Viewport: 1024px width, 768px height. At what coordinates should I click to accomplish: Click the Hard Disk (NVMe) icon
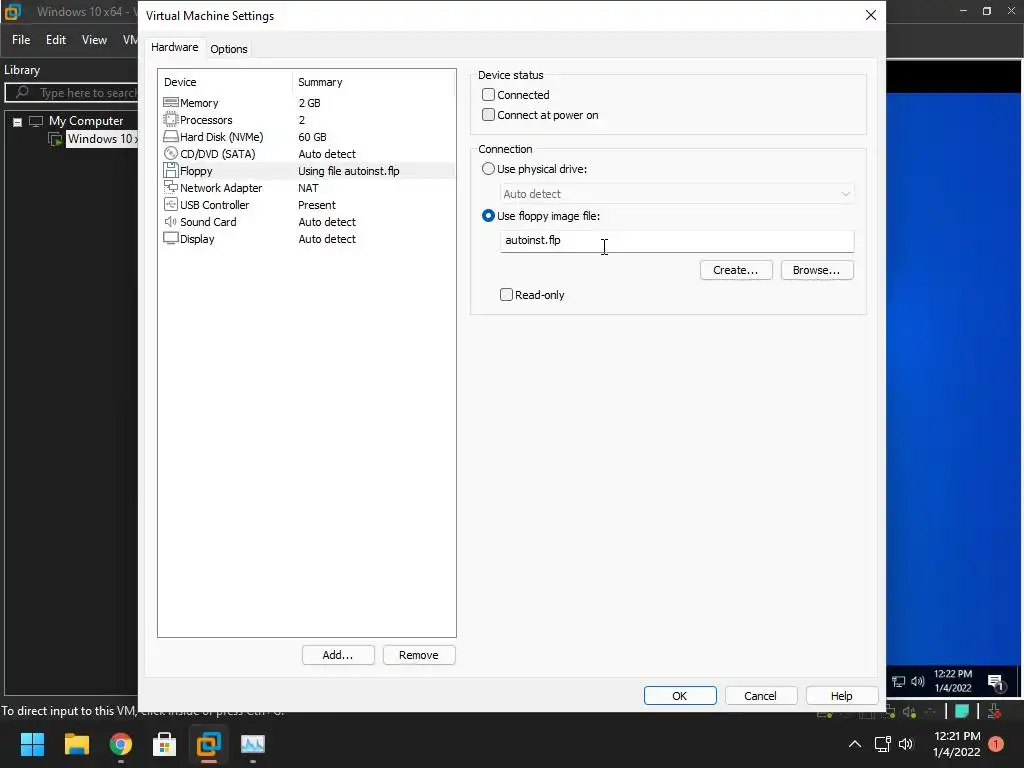click(x=170, y=136)
